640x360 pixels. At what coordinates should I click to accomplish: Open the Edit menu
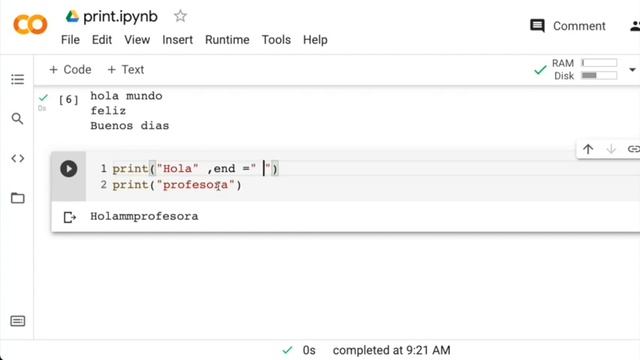102,40
